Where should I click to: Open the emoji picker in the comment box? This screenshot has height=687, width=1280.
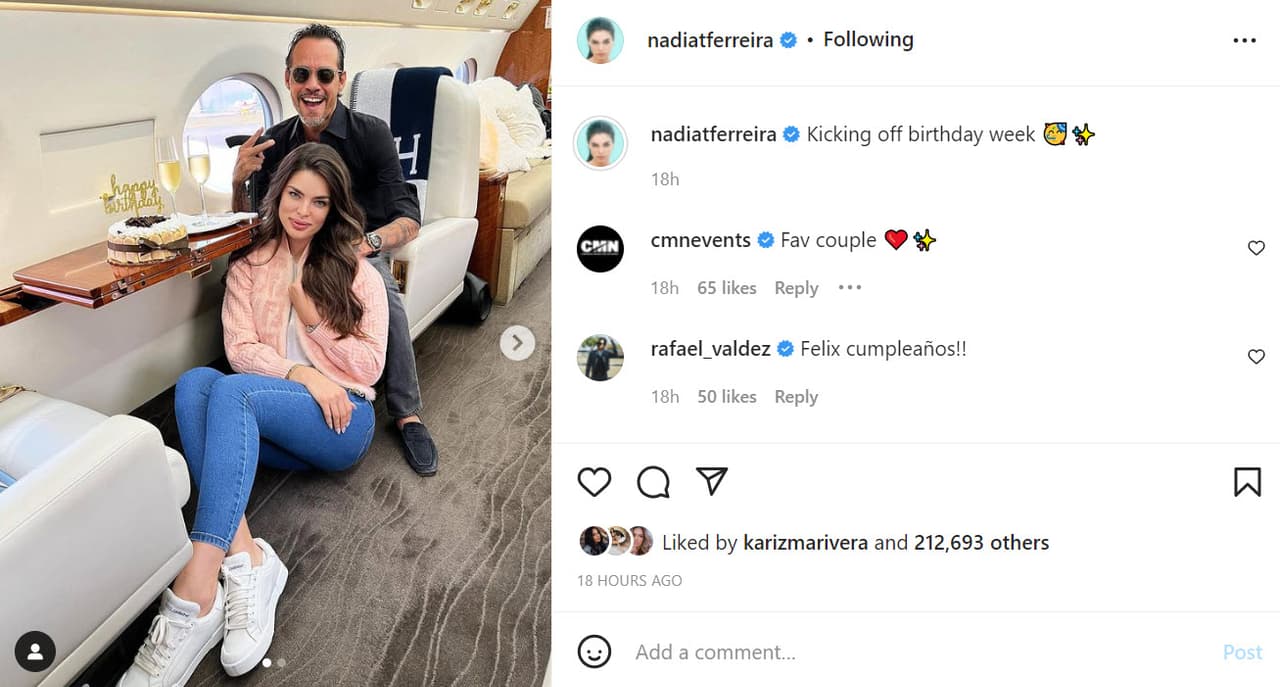click(x=595, y=651)
